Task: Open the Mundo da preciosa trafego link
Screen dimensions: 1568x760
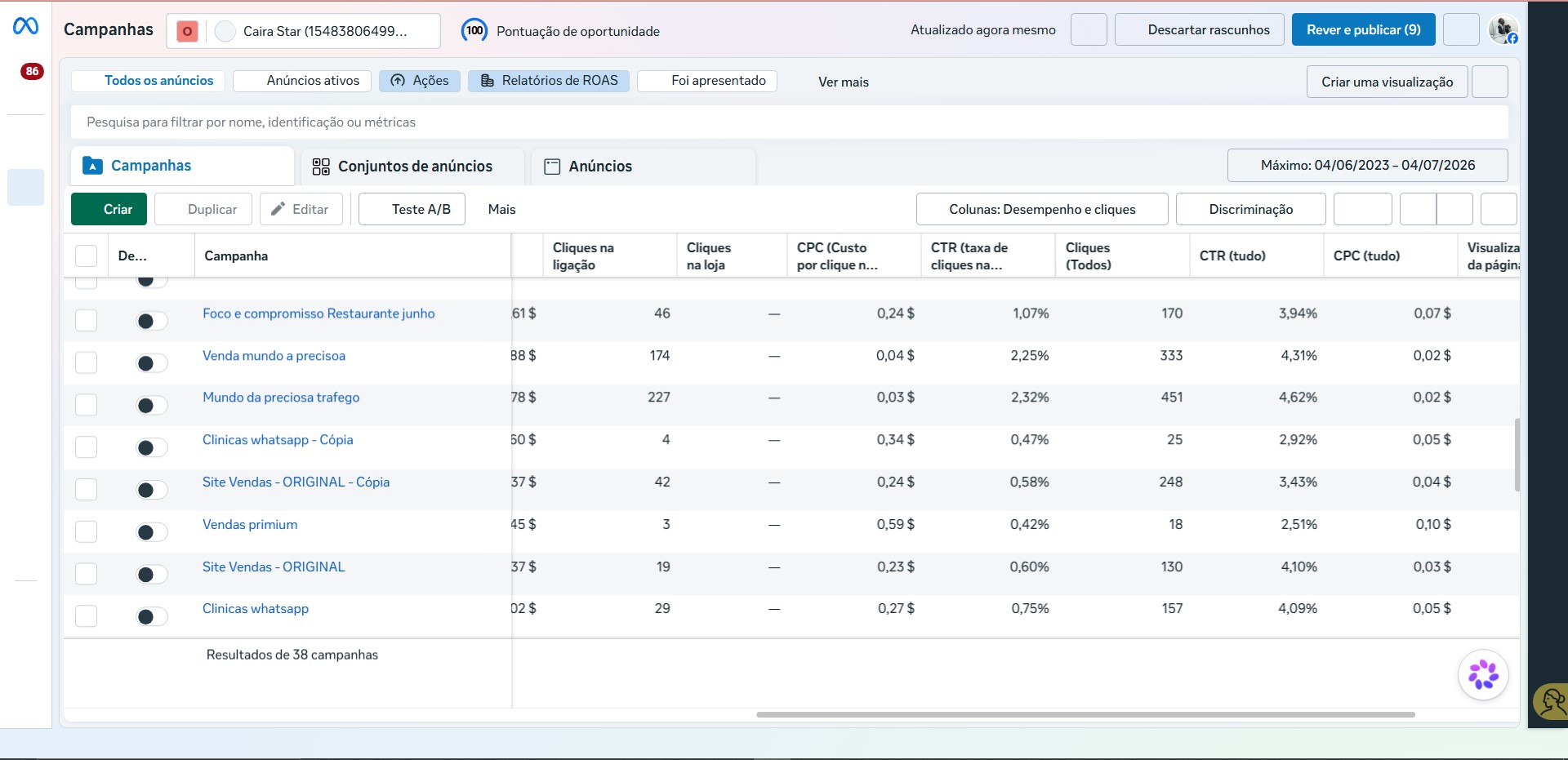Action: (x=281, y=397)
